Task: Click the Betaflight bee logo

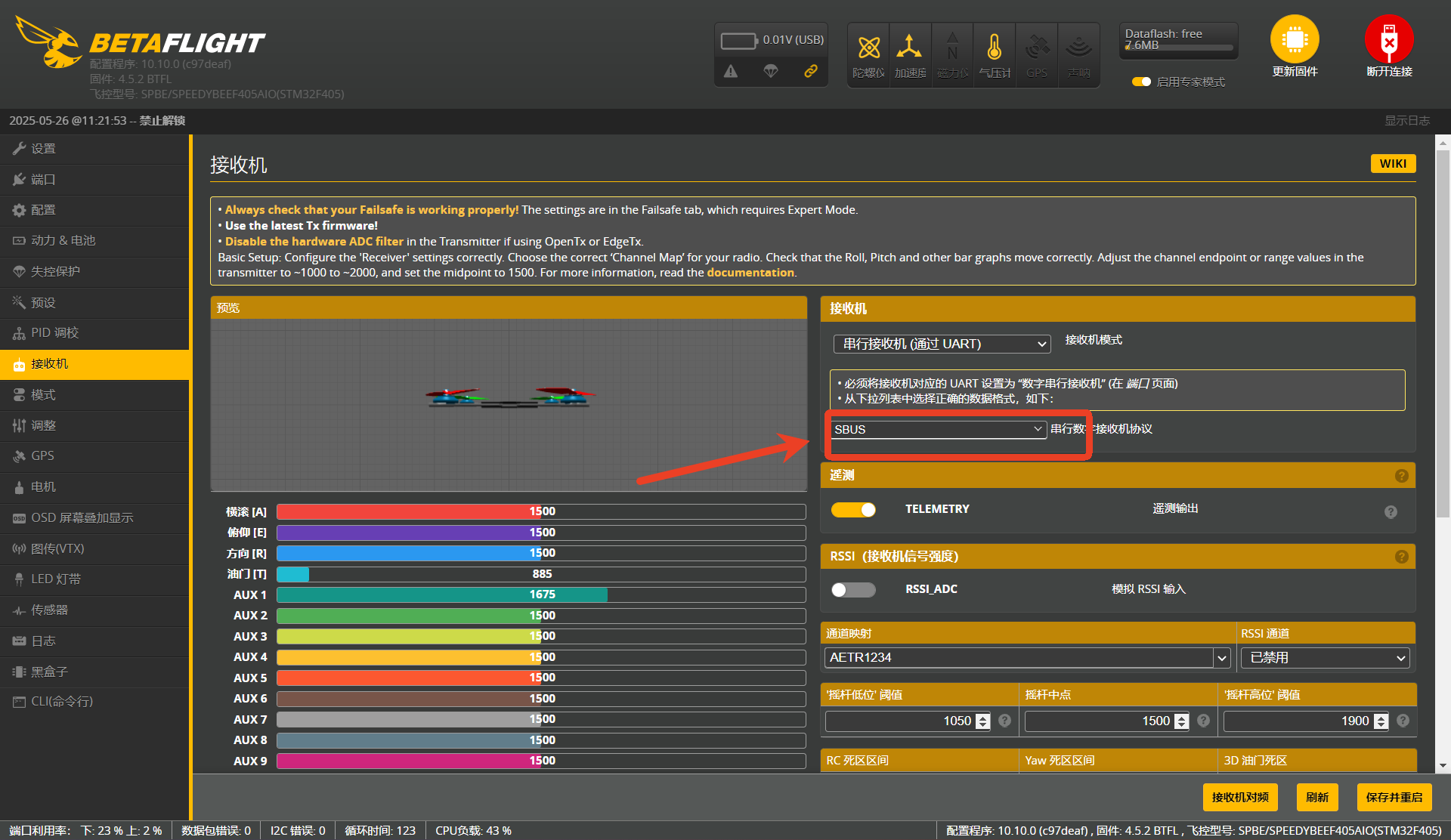Action: point(49,42)
